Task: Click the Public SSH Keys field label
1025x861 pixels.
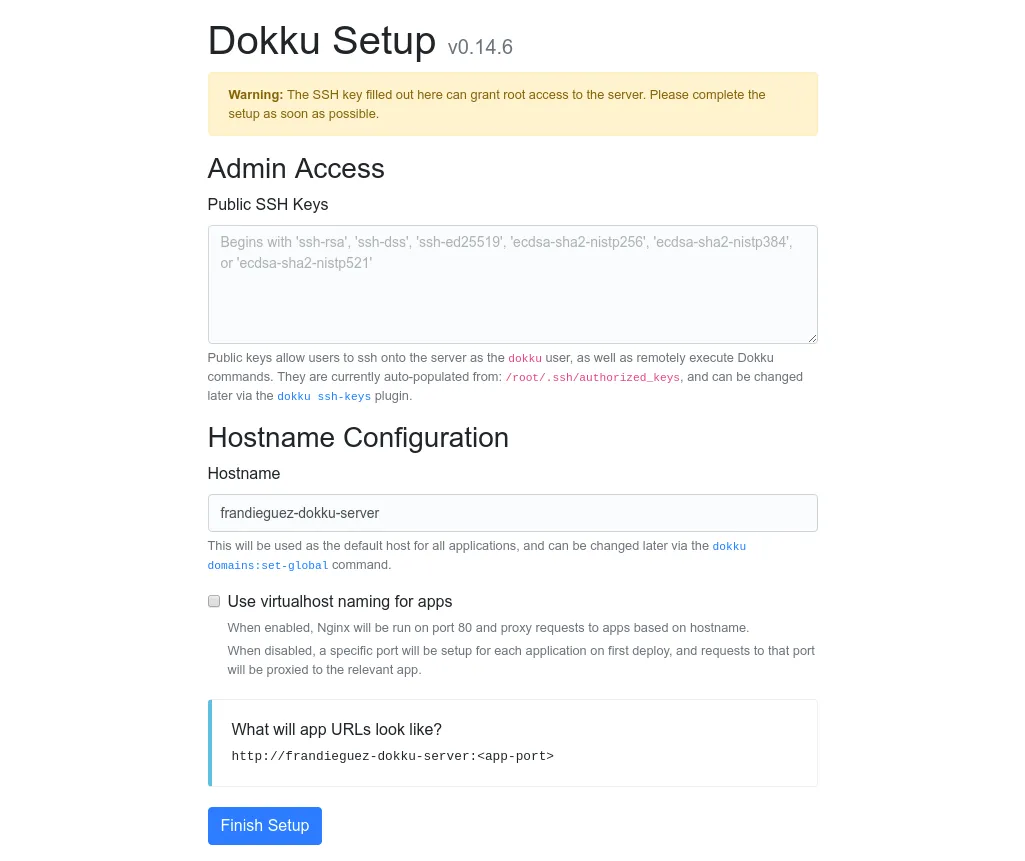Action: coord(267,204)
